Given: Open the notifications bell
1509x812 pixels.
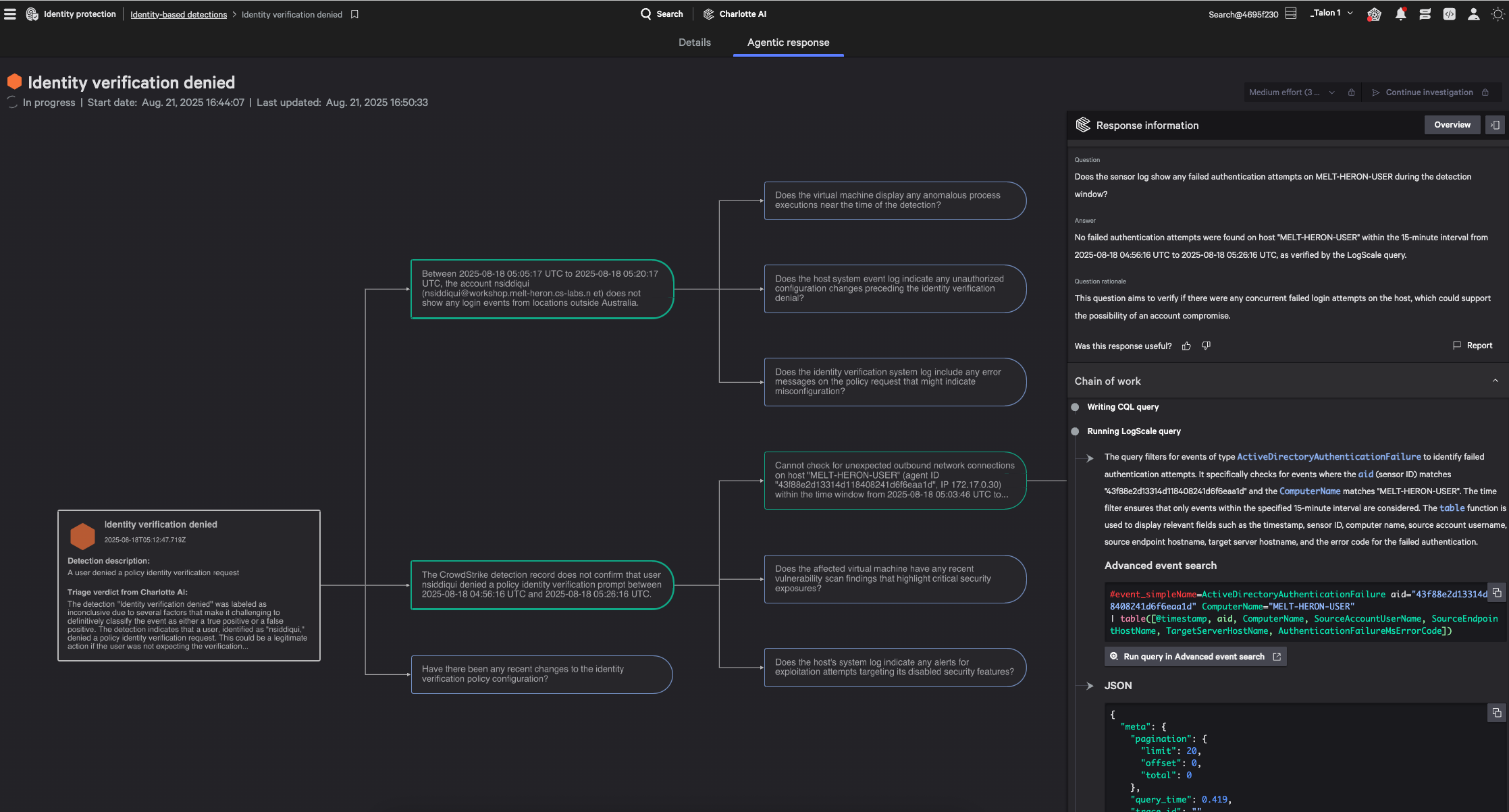Looking at the screenshot, I should tap(1400, 14).
